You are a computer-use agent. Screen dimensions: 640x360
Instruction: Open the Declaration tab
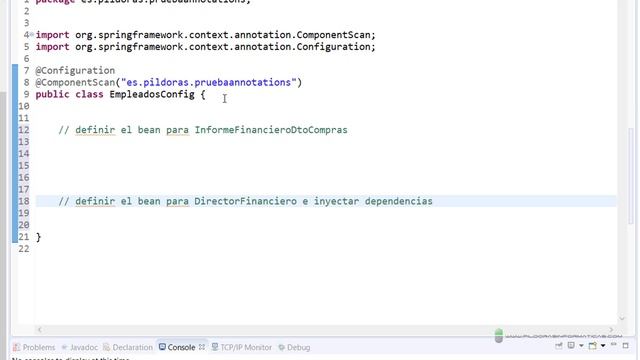(x=128, y=347)
